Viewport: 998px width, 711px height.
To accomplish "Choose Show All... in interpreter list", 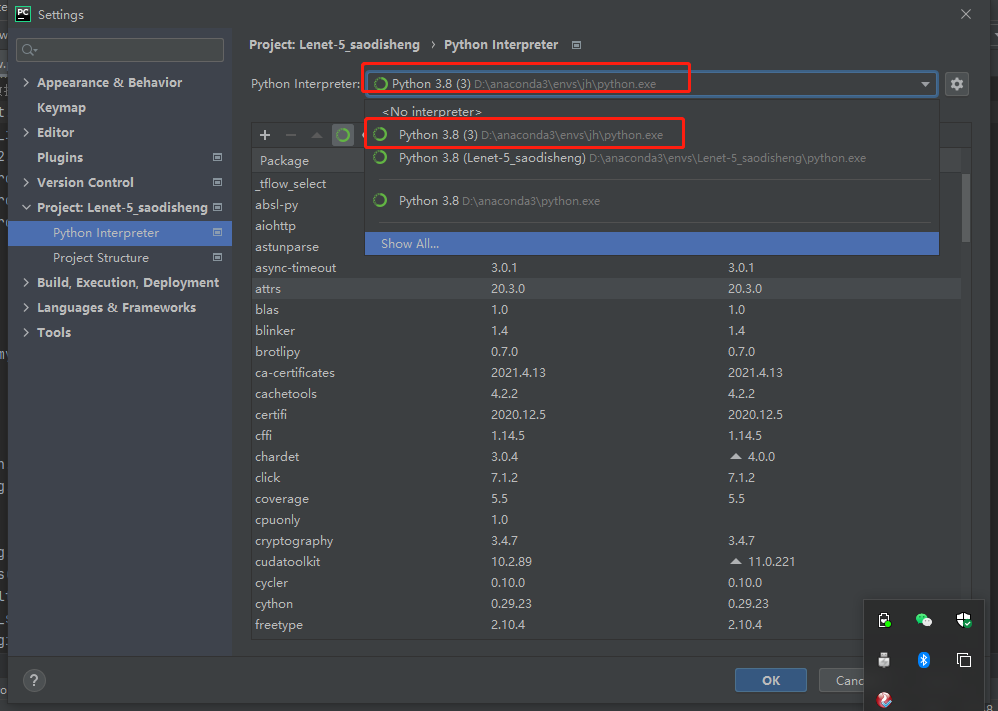I will 652,244.
